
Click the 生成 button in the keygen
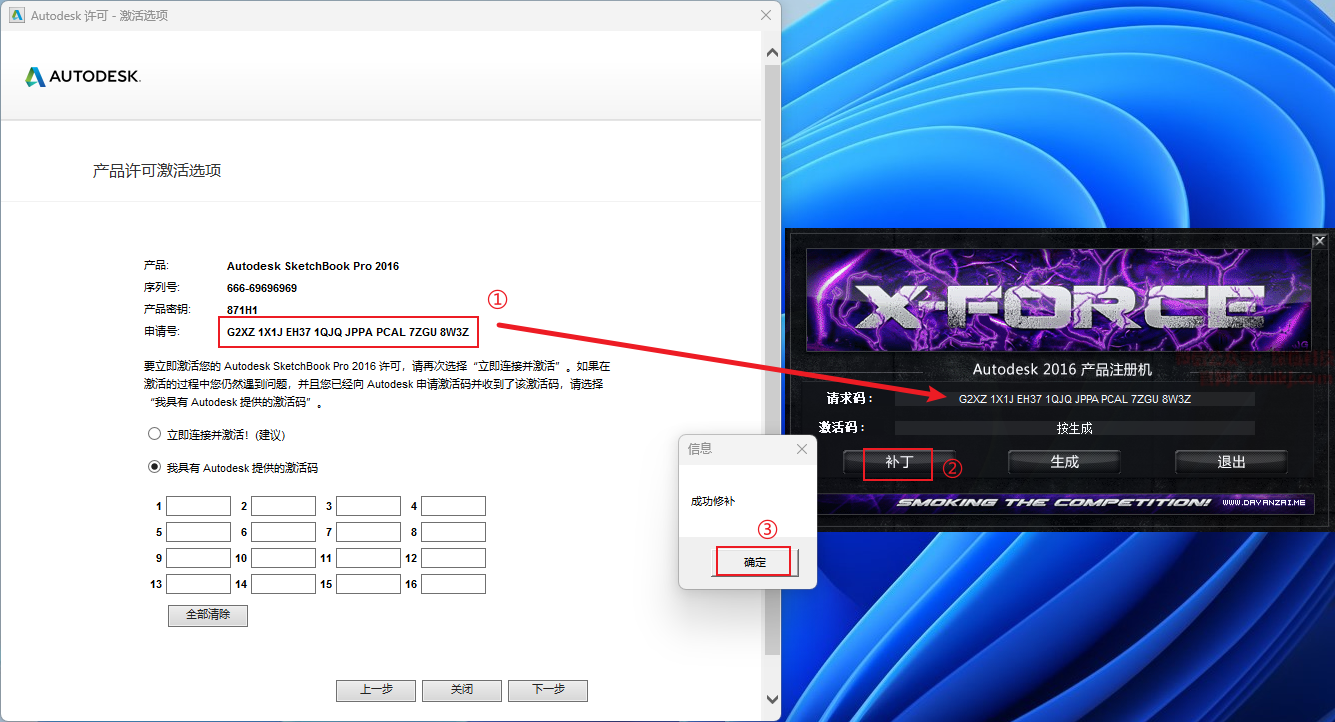(x=1064, y=462)
